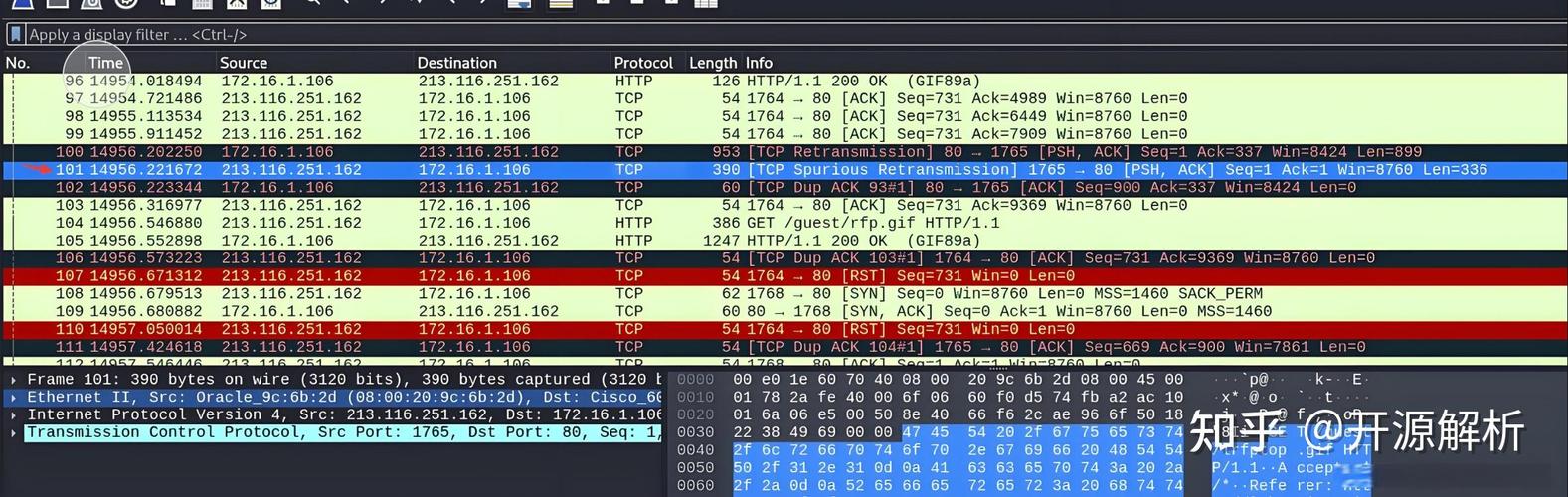1568x497 pixels.
Task: Click the Info column header
Action: pyautogui.click(x=759, y=63)
